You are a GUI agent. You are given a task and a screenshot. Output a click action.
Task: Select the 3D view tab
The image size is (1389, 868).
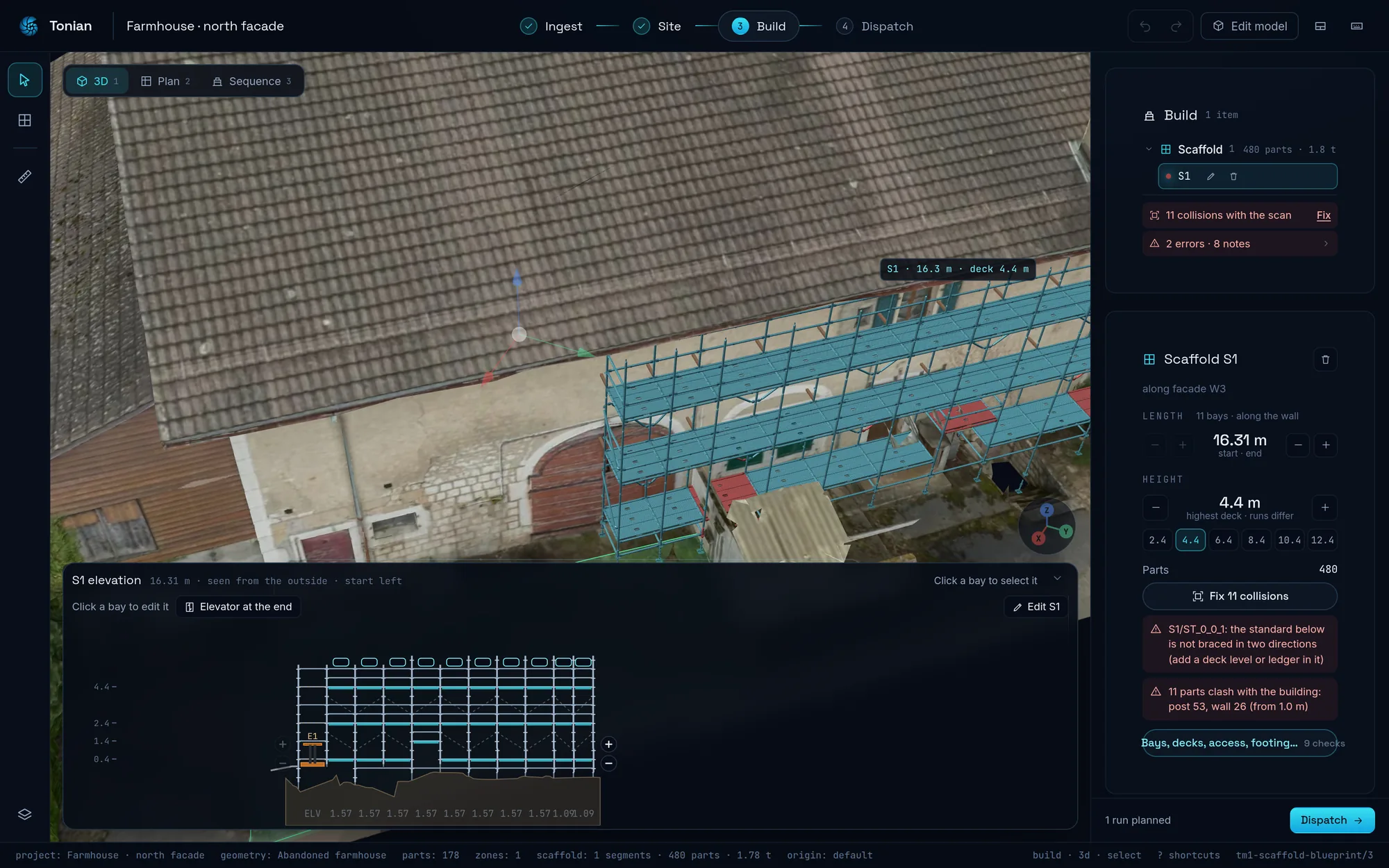tap(97, 81)
